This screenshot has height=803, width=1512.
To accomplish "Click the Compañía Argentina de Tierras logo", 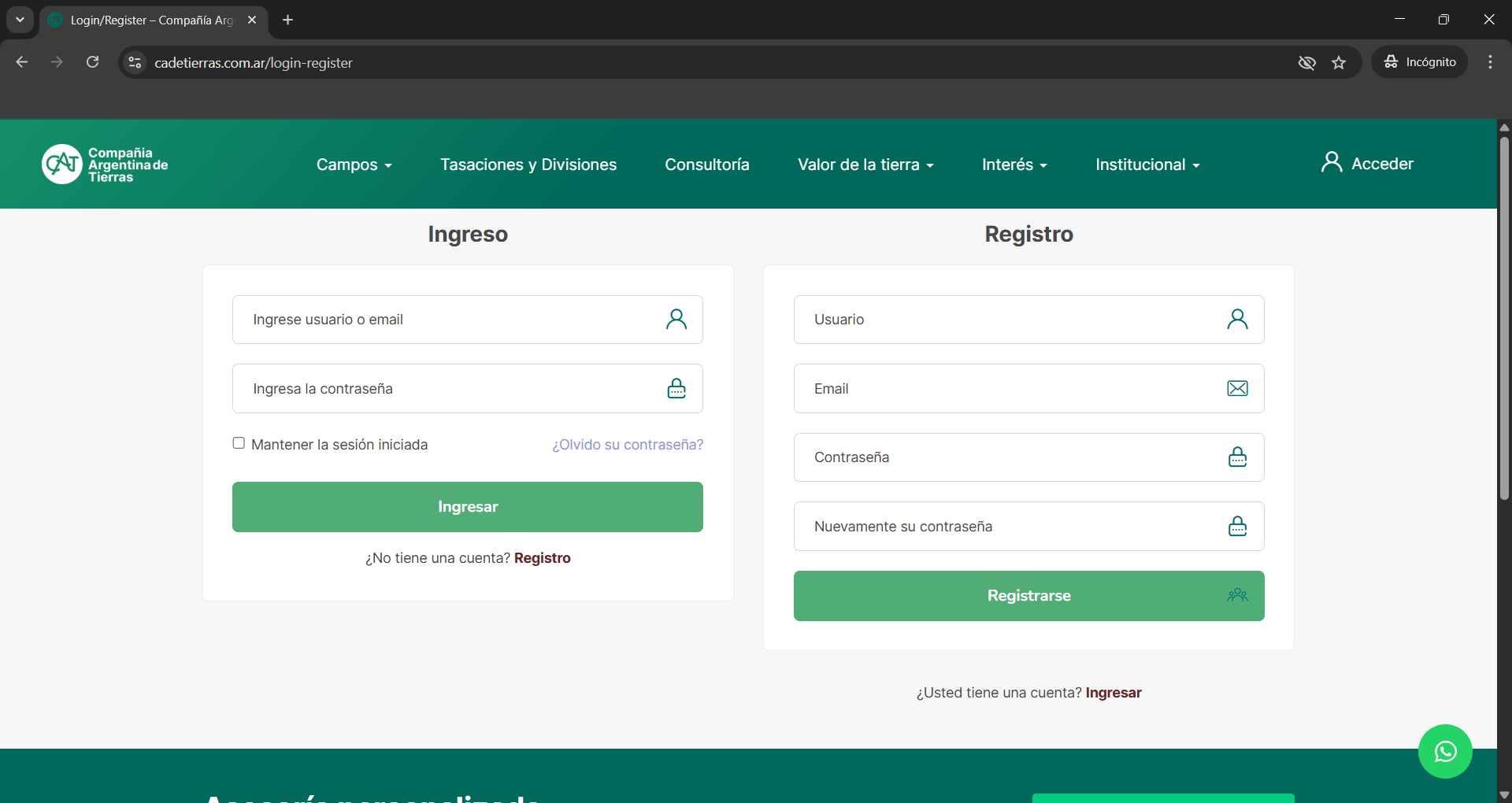I will pos(105,165).
